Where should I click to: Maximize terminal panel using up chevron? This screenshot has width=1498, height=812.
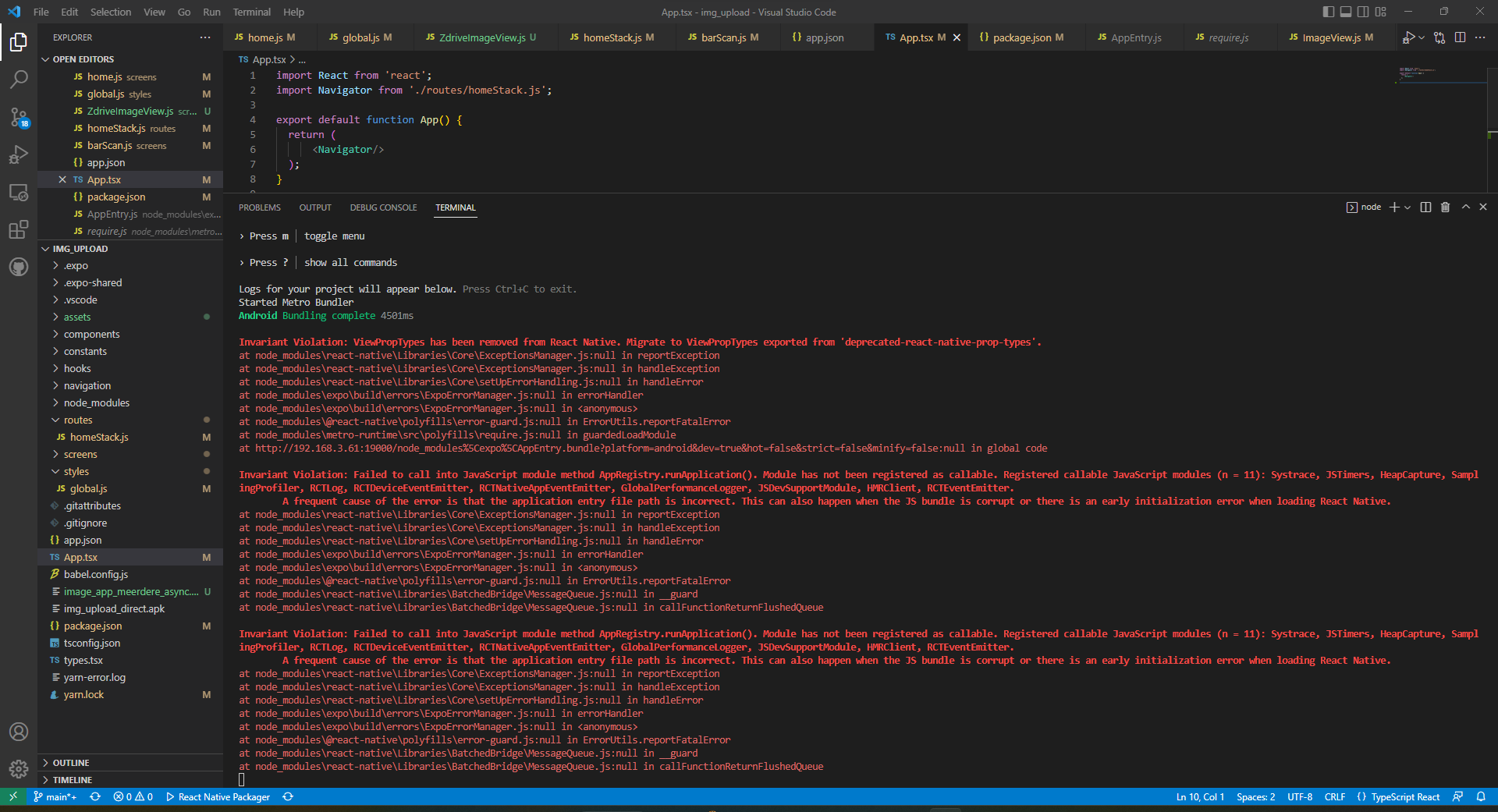[1465, 207]
